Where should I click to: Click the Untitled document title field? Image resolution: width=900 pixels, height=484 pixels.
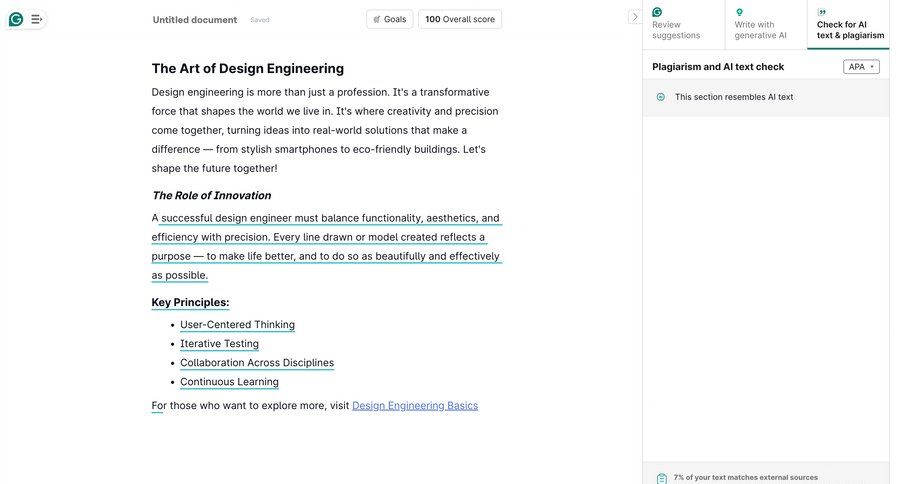click(x=195, y=20)
